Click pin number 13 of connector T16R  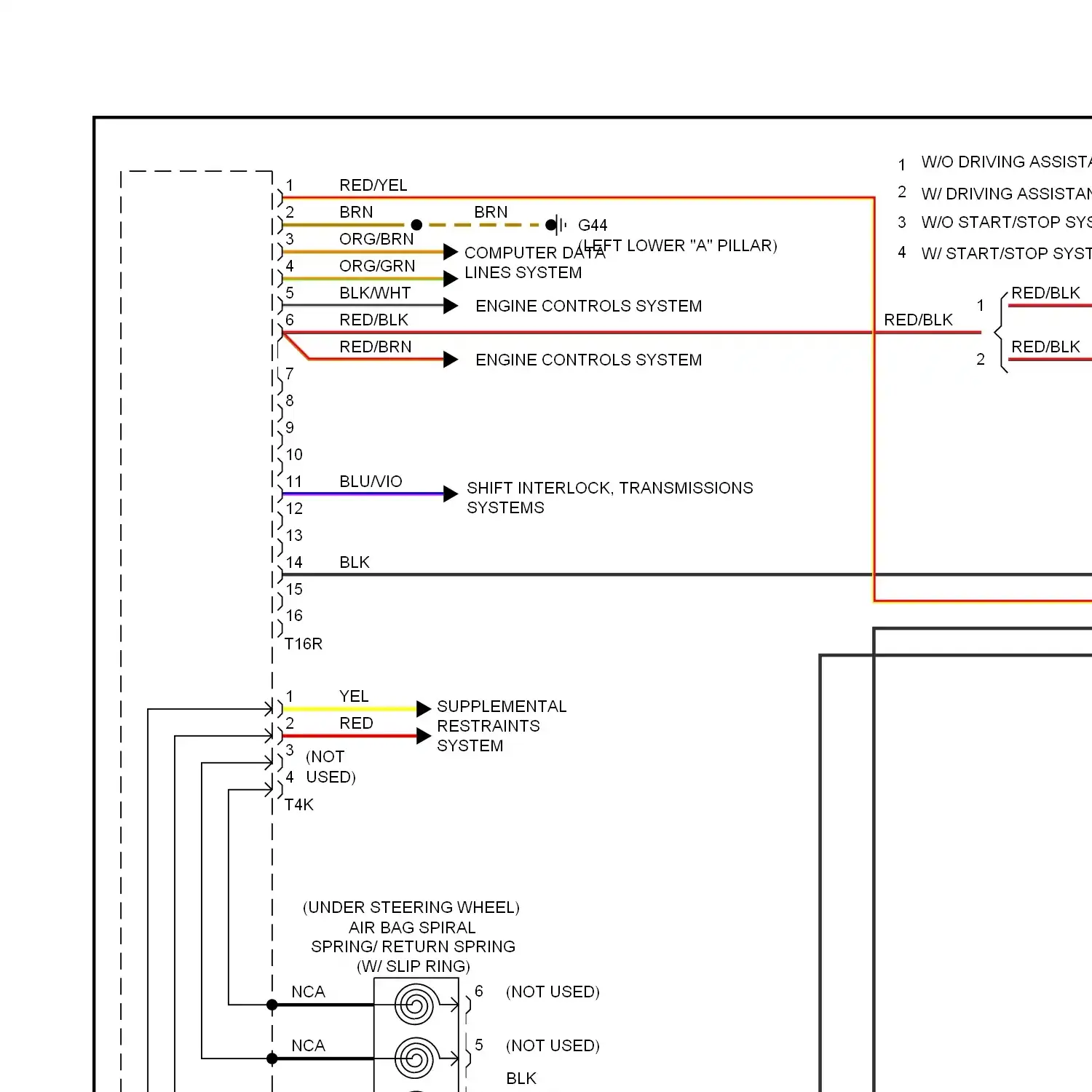(294, 535)
